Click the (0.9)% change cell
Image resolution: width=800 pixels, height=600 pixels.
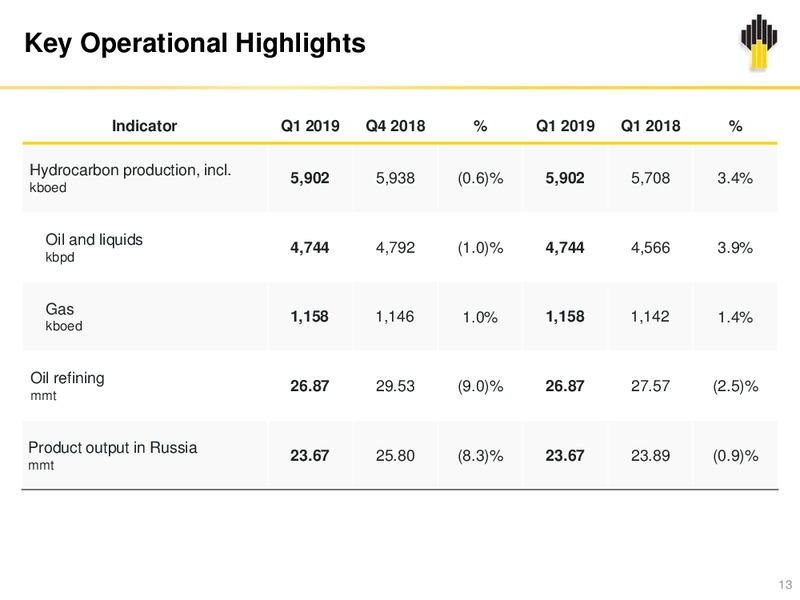735,456
